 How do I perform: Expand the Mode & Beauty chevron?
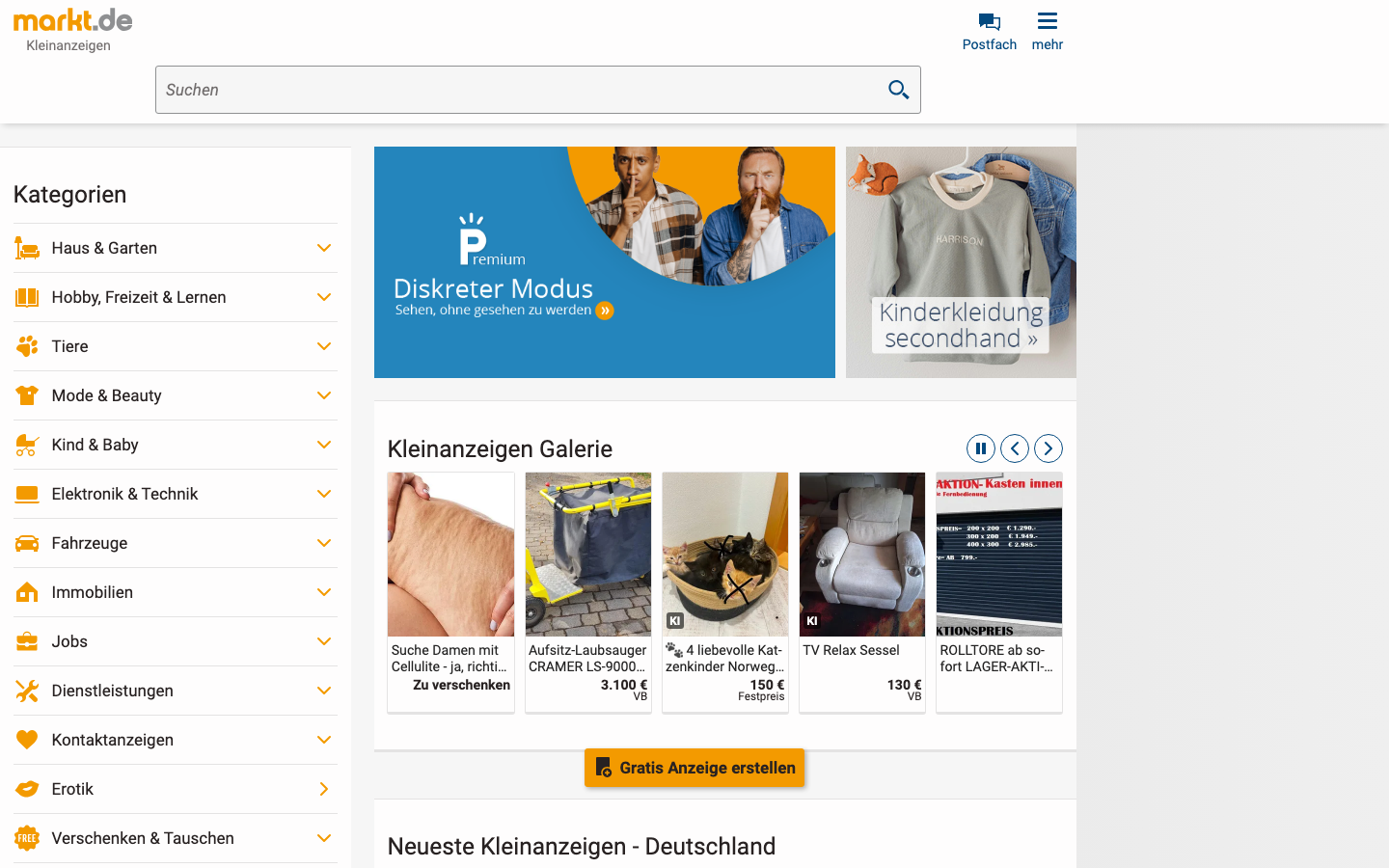pyautogui.click(x=324, y=395)
